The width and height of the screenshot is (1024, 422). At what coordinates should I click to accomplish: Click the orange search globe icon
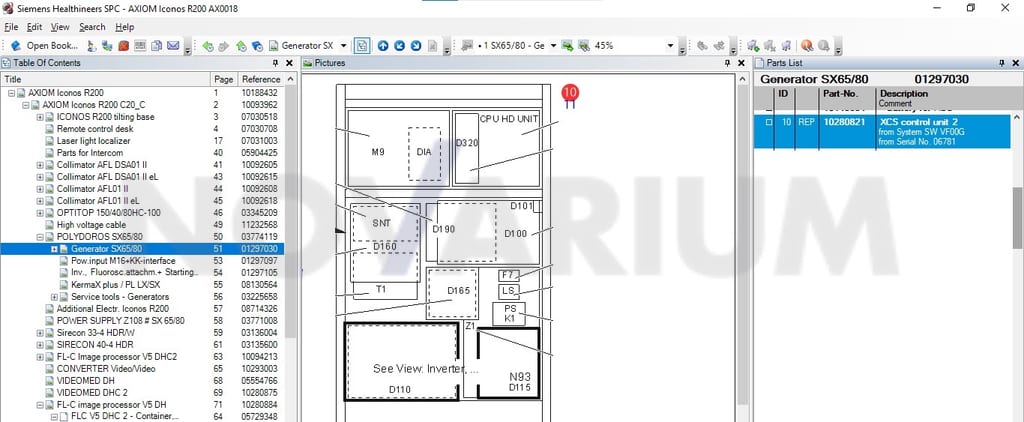(807, 46)
